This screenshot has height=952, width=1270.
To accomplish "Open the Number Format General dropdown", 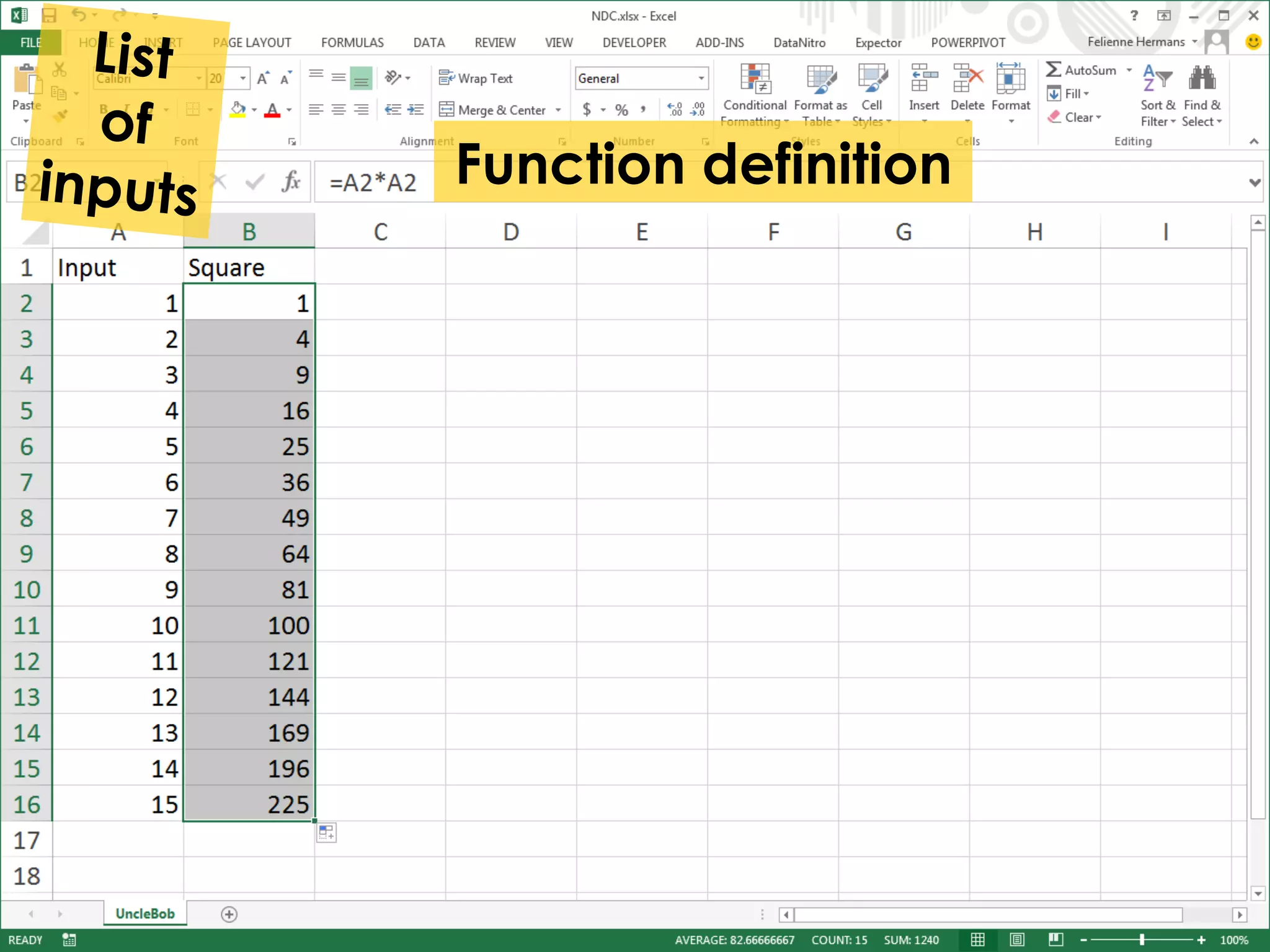I will click(701, 79).
